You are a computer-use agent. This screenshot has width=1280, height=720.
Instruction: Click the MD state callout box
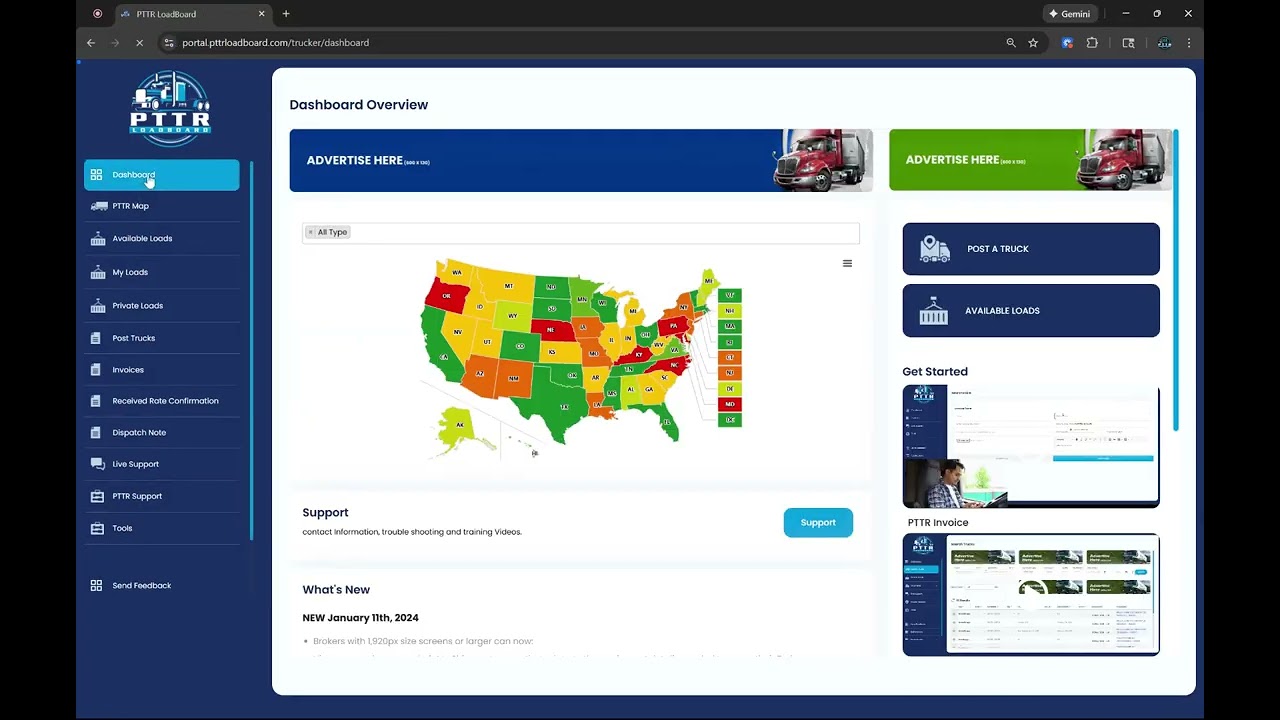tap(730, 404)
